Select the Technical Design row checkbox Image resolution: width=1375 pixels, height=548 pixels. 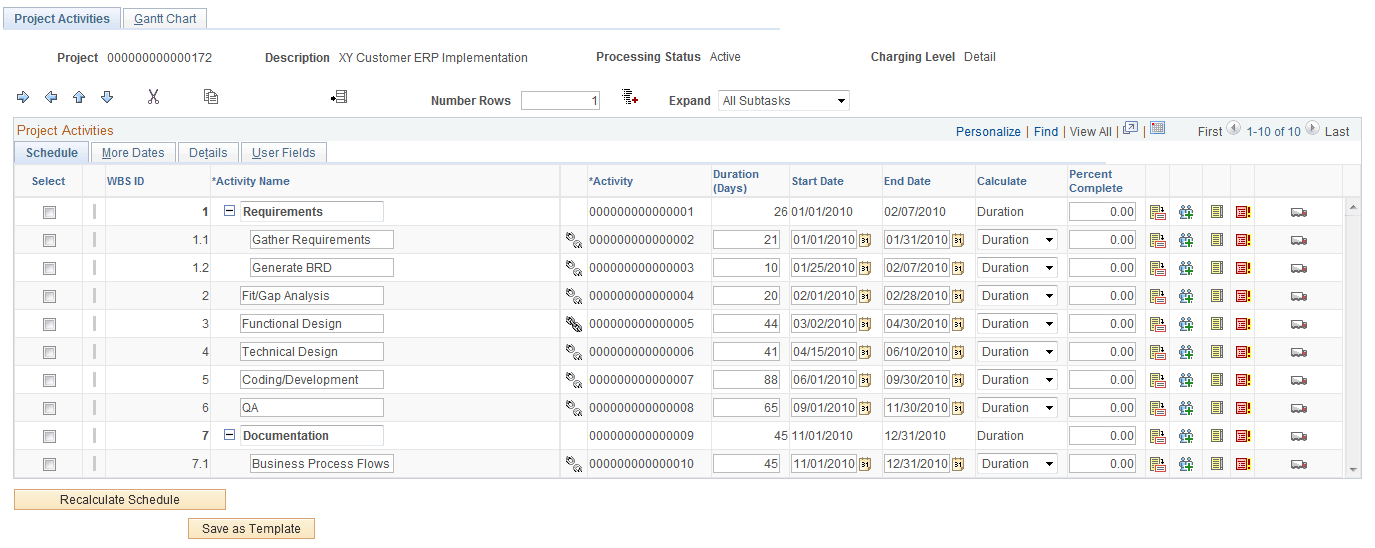(49, 353)
